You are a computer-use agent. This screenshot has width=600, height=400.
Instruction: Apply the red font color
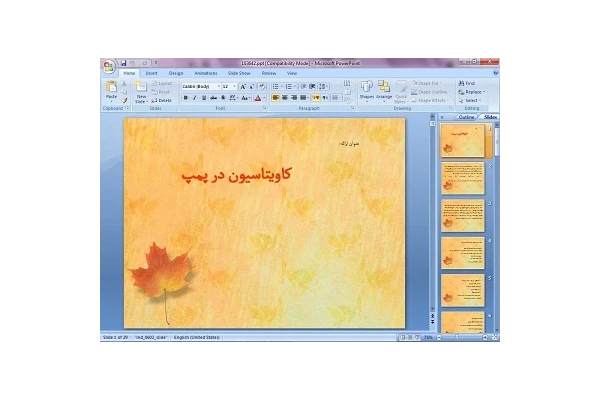click(258, 98)
